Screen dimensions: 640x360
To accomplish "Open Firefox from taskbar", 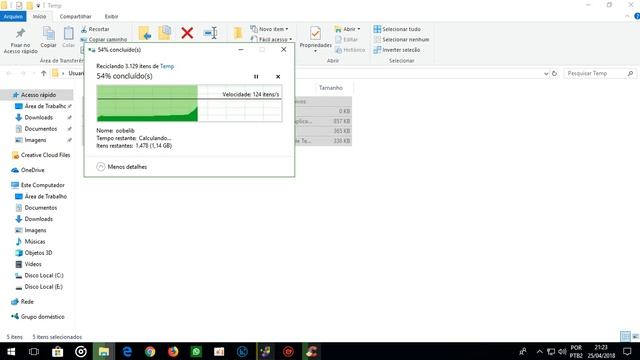I will [173, 351].
